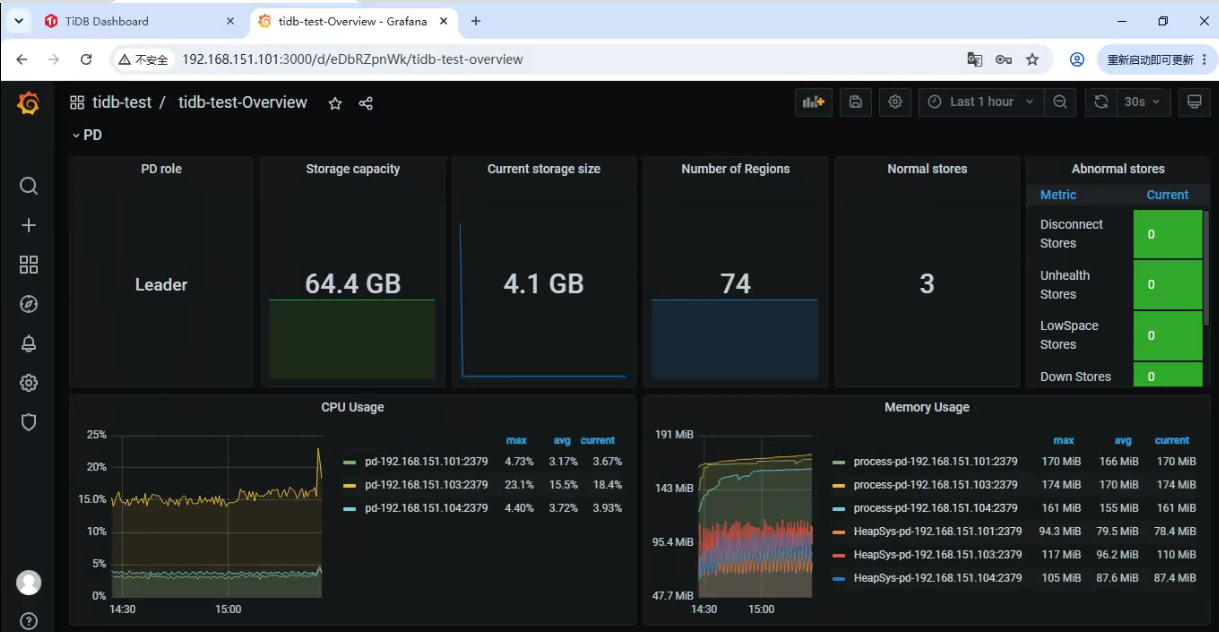Click the restart to update button
The image size is (1219, 632).
[x=1157, y=60]
